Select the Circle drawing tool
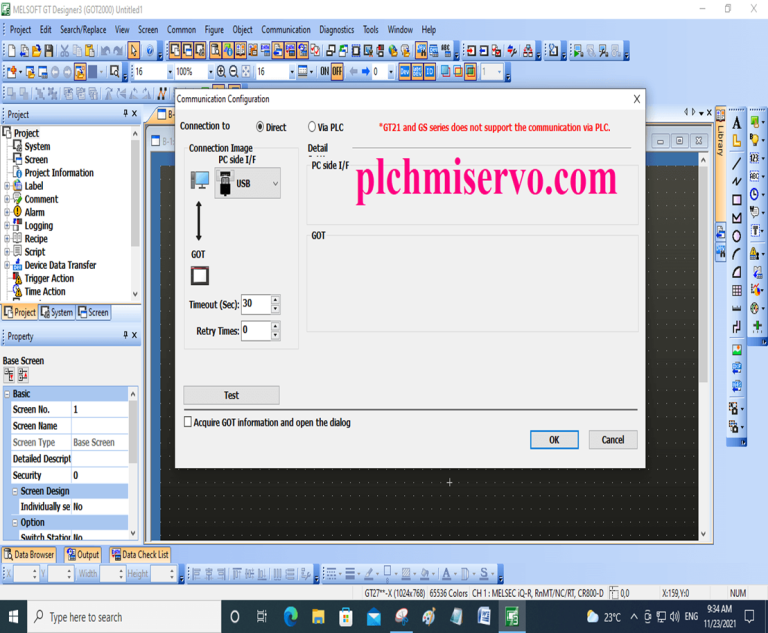 pos(737,237)
